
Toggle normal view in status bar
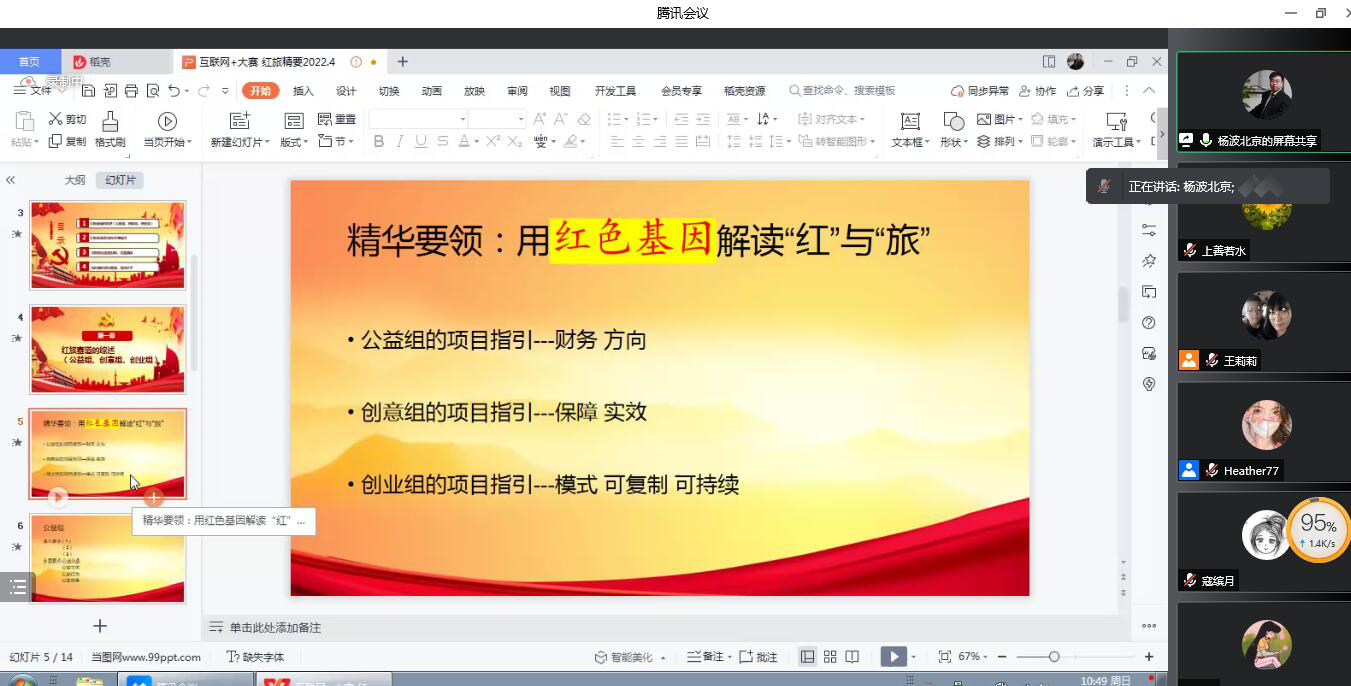coord(807,657)
